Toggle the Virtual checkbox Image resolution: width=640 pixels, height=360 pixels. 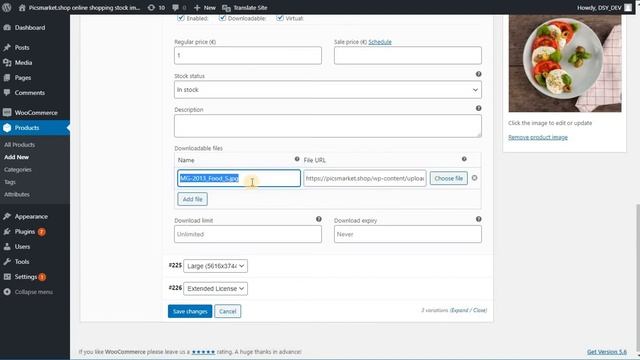(x=280, y=18)
